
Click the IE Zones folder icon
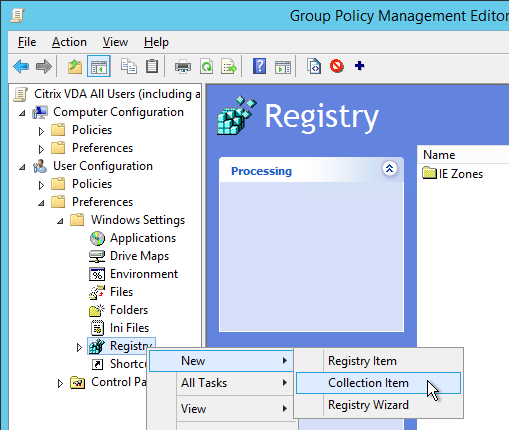[x=429, y=173]
